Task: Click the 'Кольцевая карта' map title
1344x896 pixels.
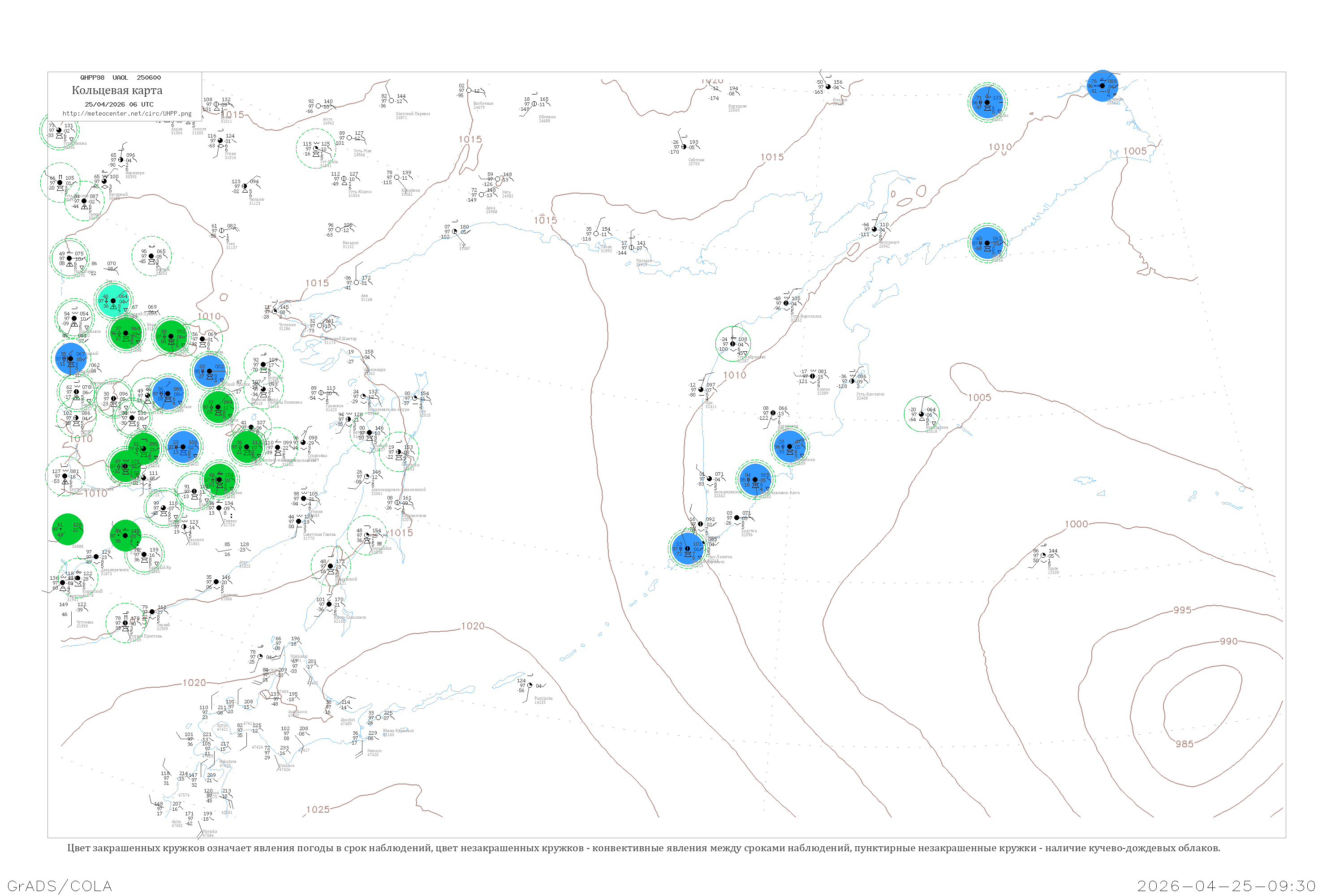Action: 117,90
